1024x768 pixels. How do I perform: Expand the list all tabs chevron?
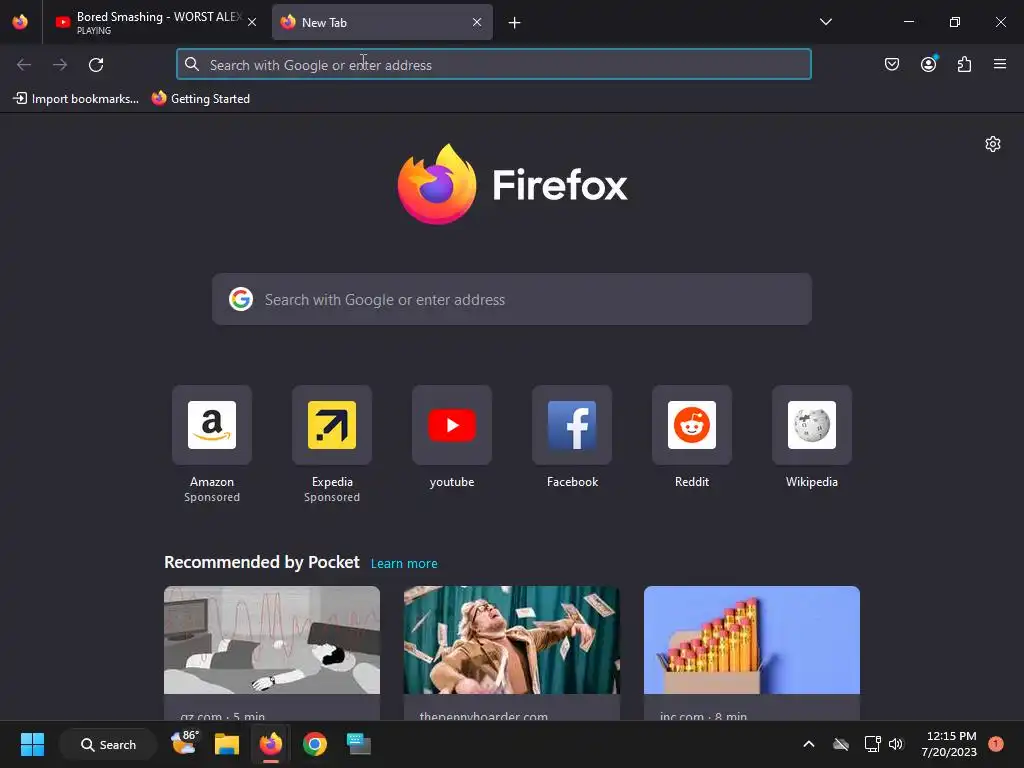click(x=825, y=22)
